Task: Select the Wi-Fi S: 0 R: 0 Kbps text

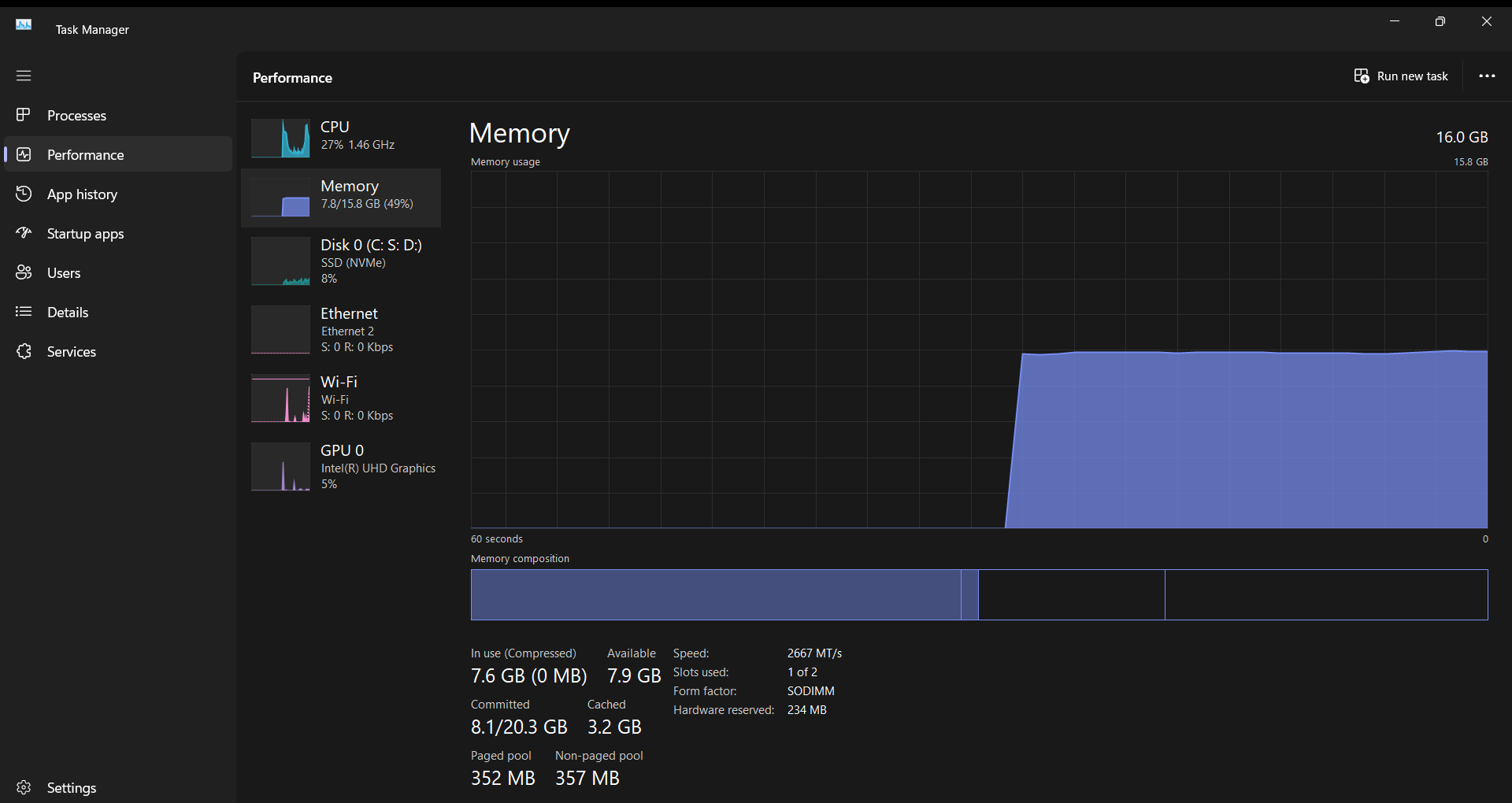Action: (357, 416)
